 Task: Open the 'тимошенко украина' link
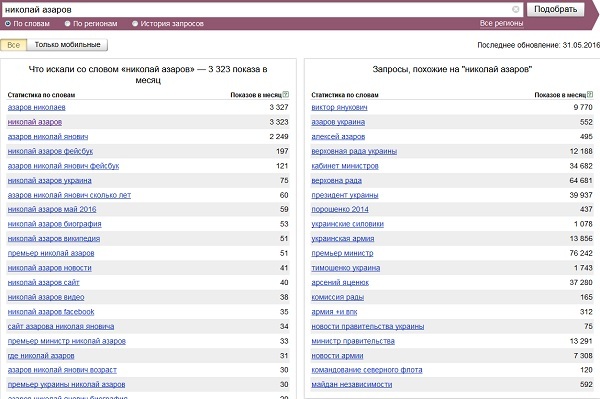346,268
